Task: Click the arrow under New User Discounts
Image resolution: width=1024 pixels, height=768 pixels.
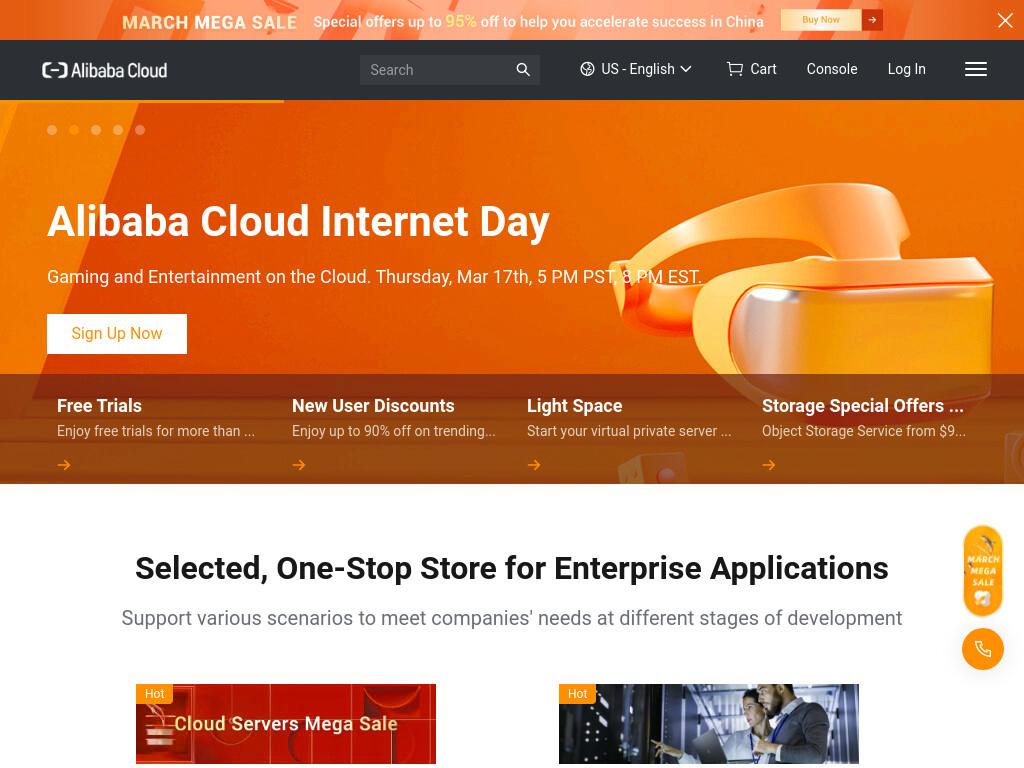Action: coord(299,464)
